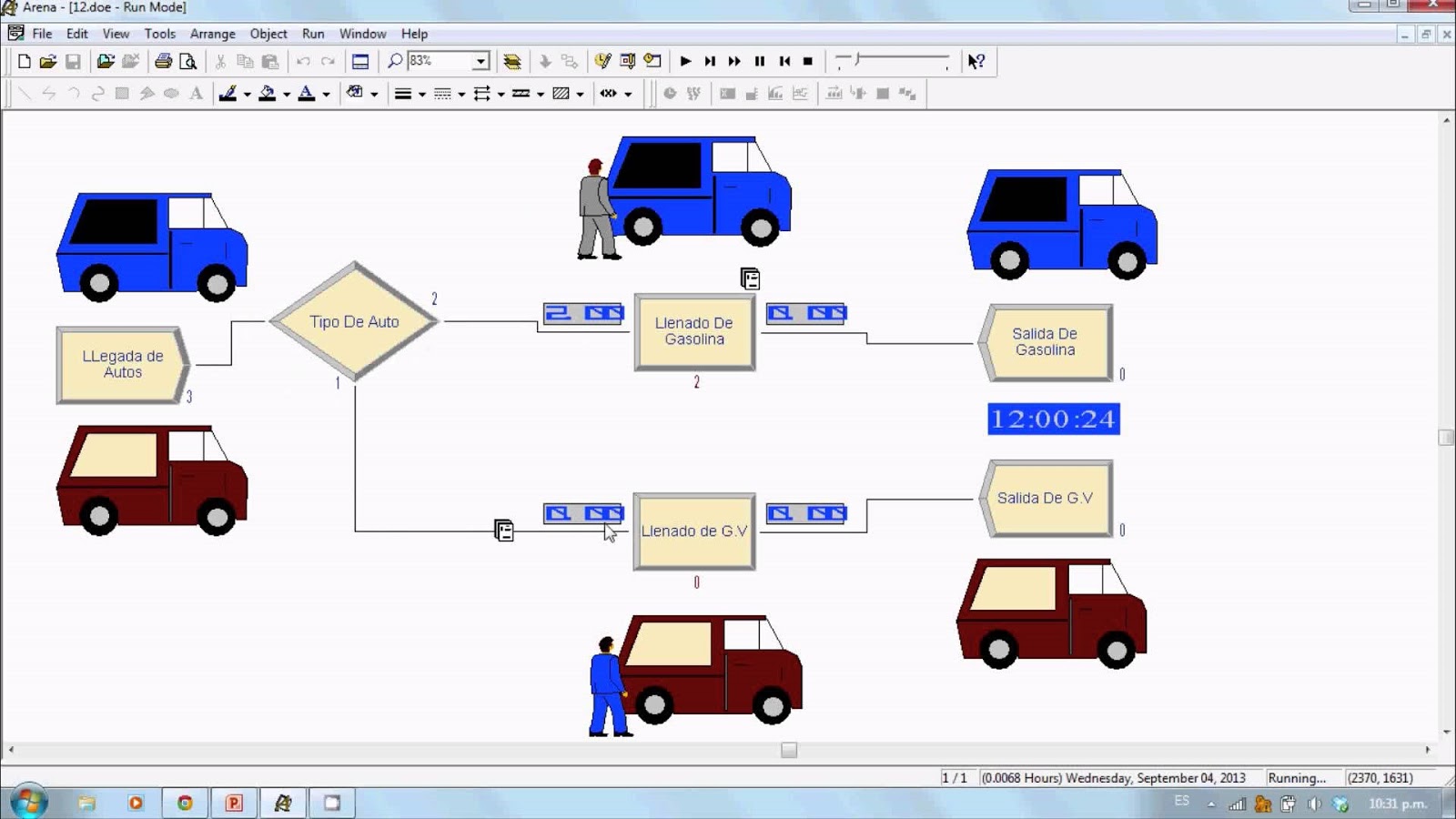Click the Save icon
This screenshot has width=1456, height=819.
coord(72,61)
